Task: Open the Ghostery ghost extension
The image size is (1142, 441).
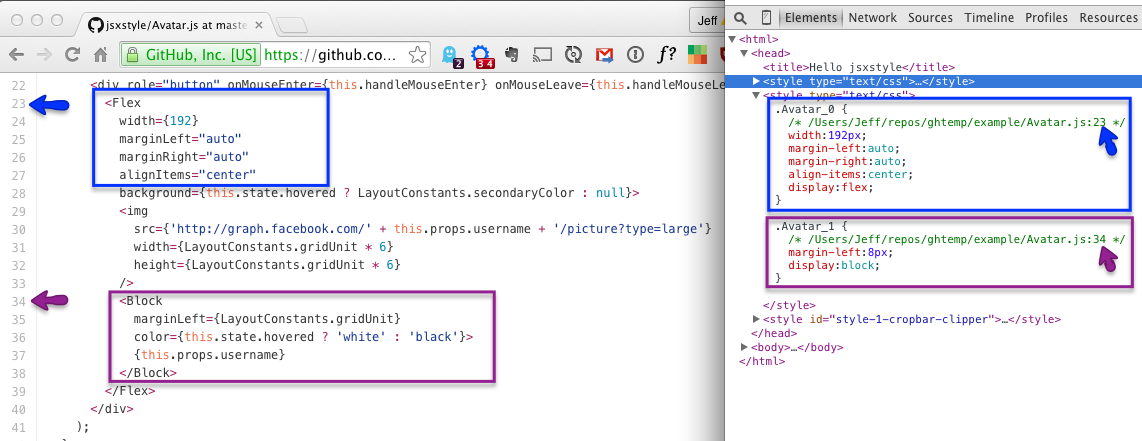Action: click(451, 55)
